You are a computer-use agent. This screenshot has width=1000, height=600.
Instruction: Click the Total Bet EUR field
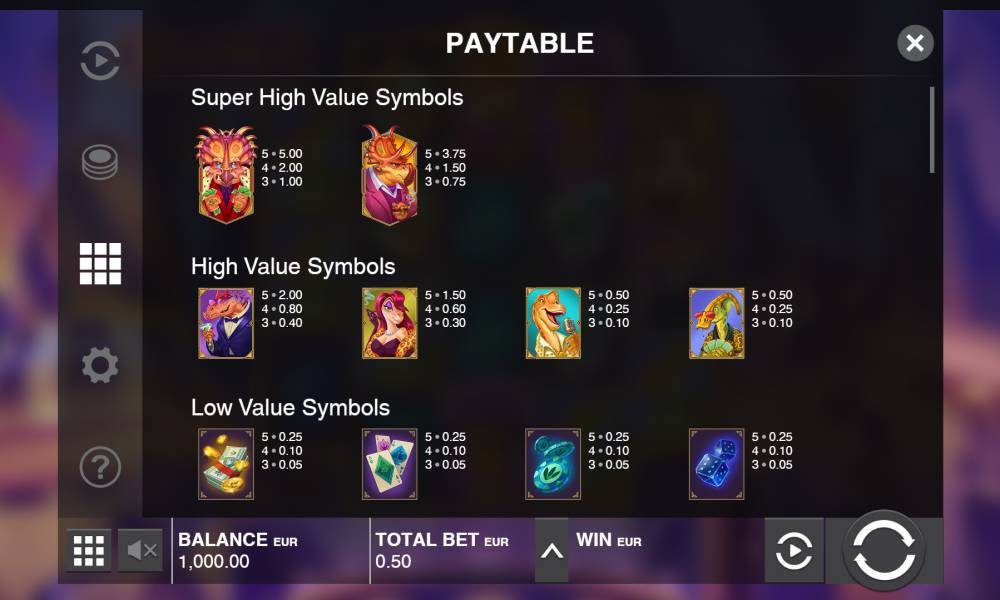[452, 550]
